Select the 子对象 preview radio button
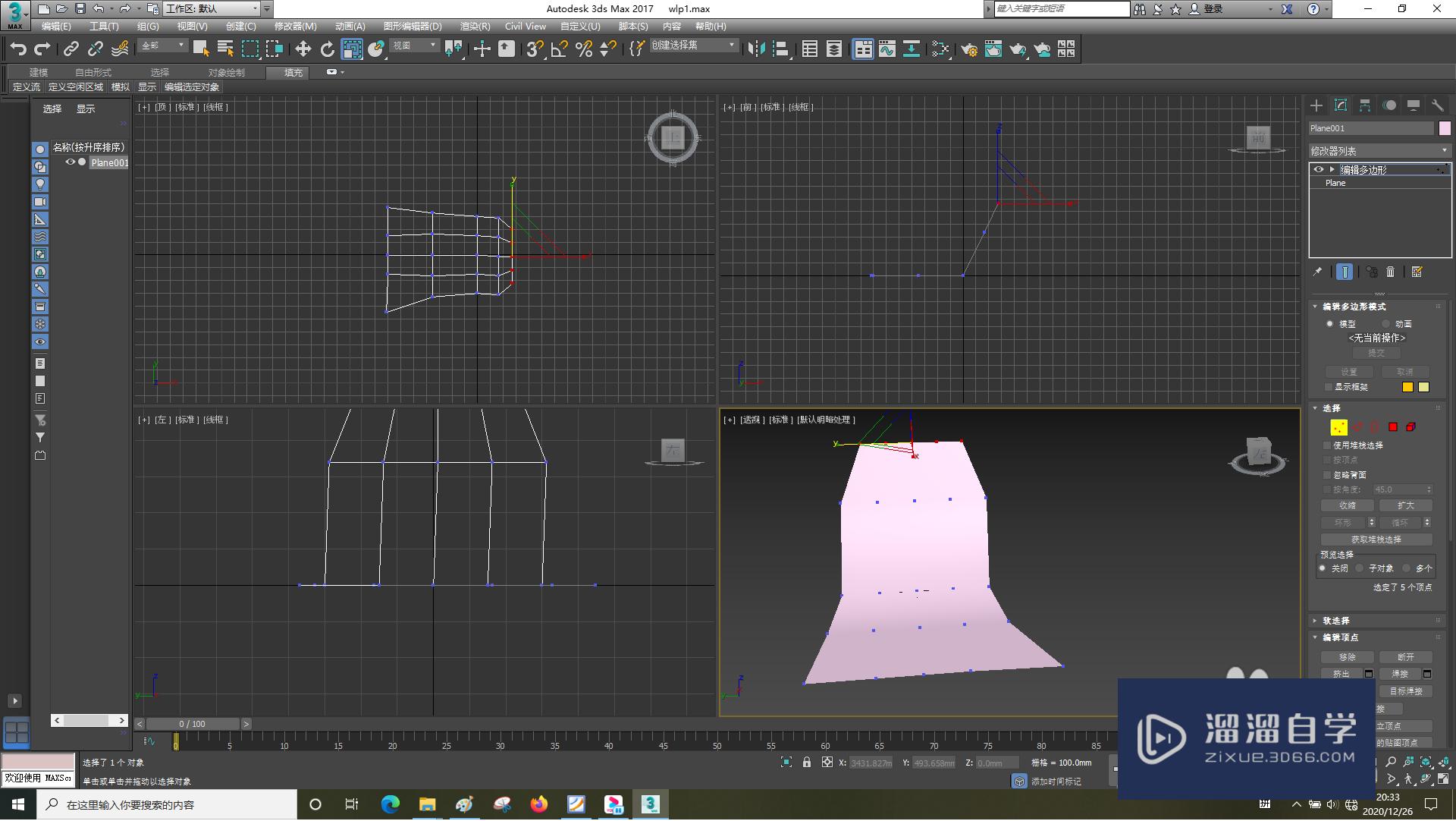This screenshot has height=821, width=1456. 1360,568
